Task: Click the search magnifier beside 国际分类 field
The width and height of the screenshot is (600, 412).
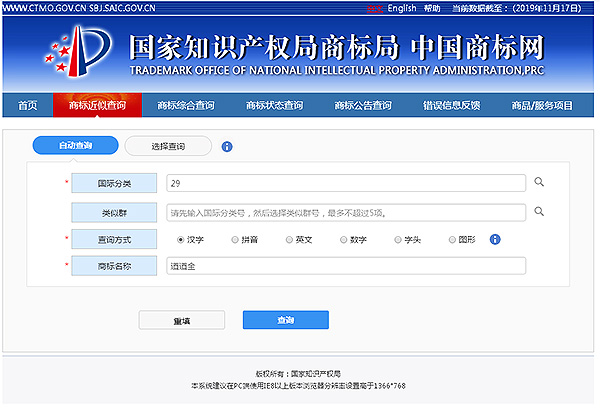Action: [539, 182]
